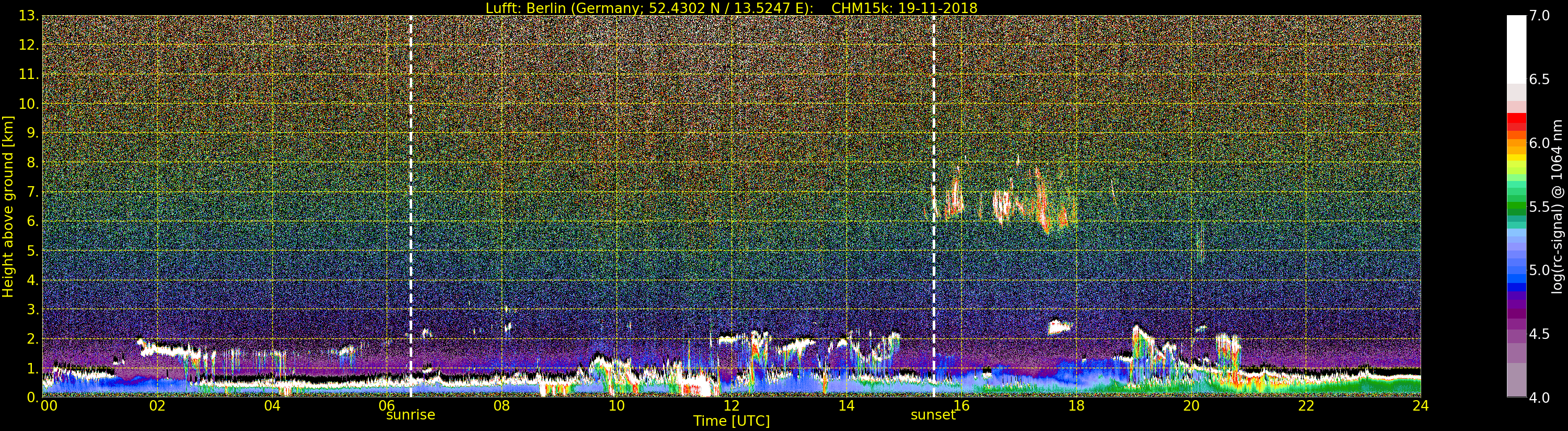The height and width of the screenshot is (431, 1568).
Task: Click the 'sunrise' label below the time axis
Action: pos(410,415)
